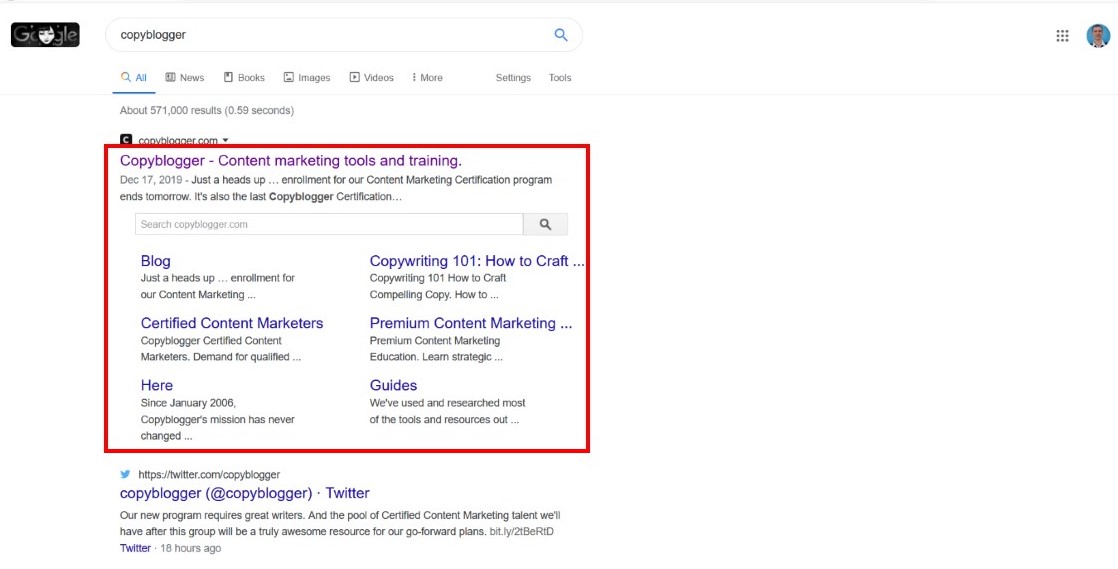Switch to the Images tab
The height and width of the screenshot is (569, 1118).
click(x=307, y=78)
